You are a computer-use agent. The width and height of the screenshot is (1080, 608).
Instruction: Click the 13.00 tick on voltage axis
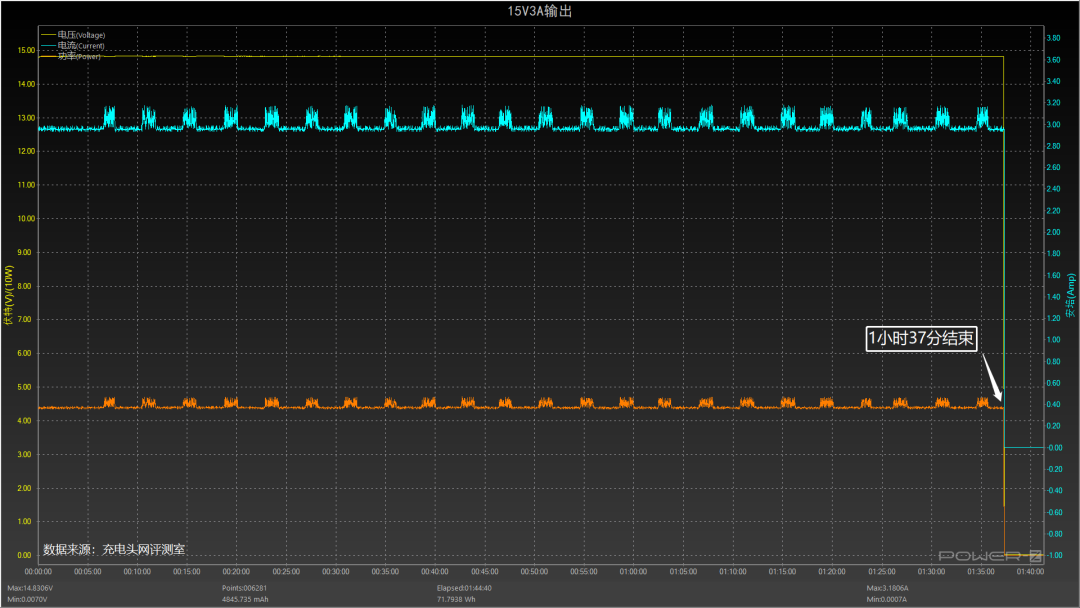pyautogui.click(x=26, y=118)
